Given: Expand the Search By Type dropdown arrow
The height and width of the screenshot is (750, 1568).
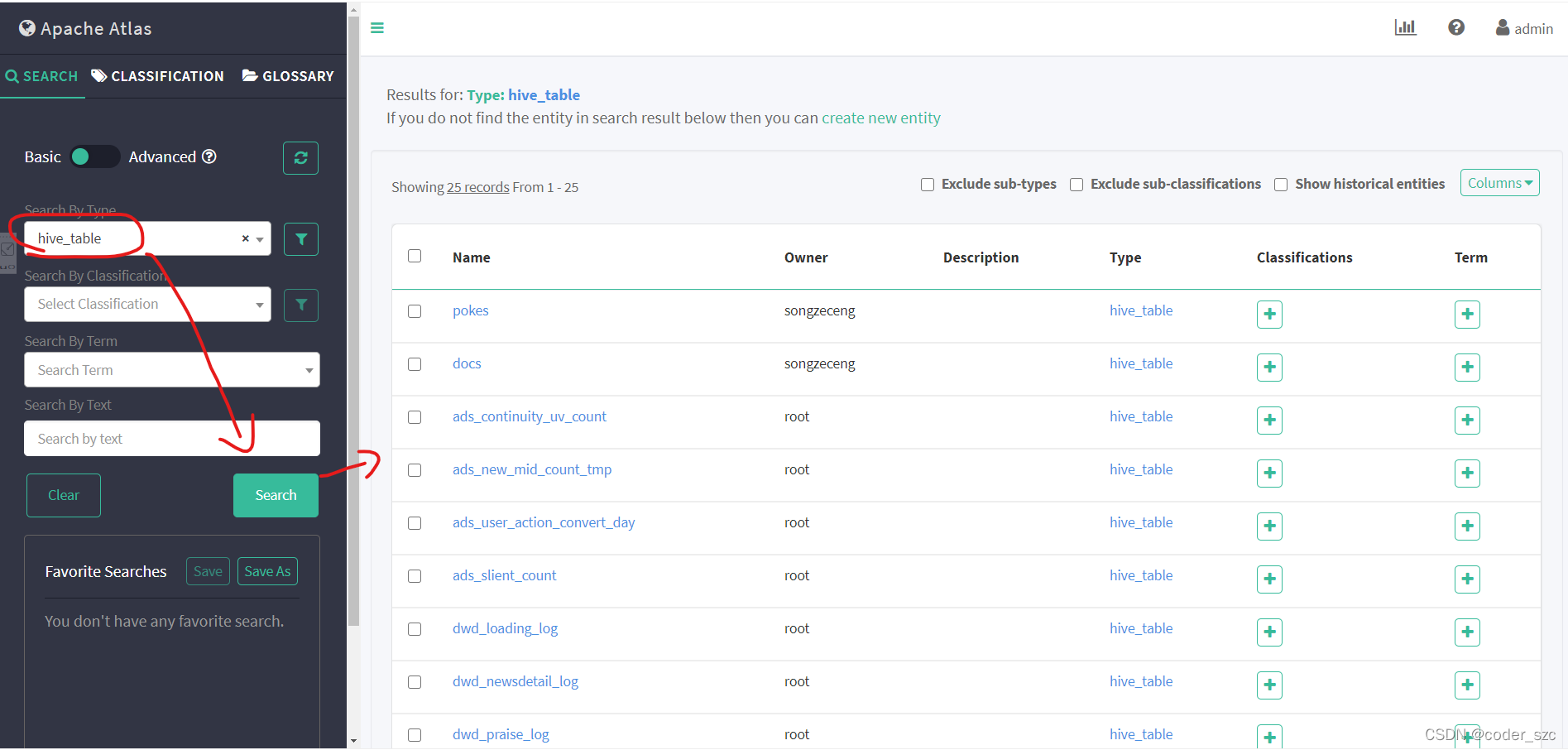Looking at the screenshot, I should [260, 239].
